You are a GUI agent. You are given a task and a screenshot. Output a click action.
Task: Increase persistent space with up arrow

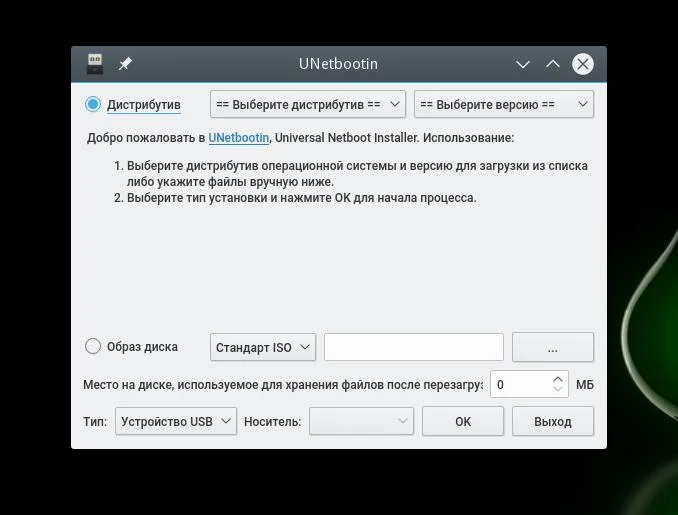(x=558, y=379)
